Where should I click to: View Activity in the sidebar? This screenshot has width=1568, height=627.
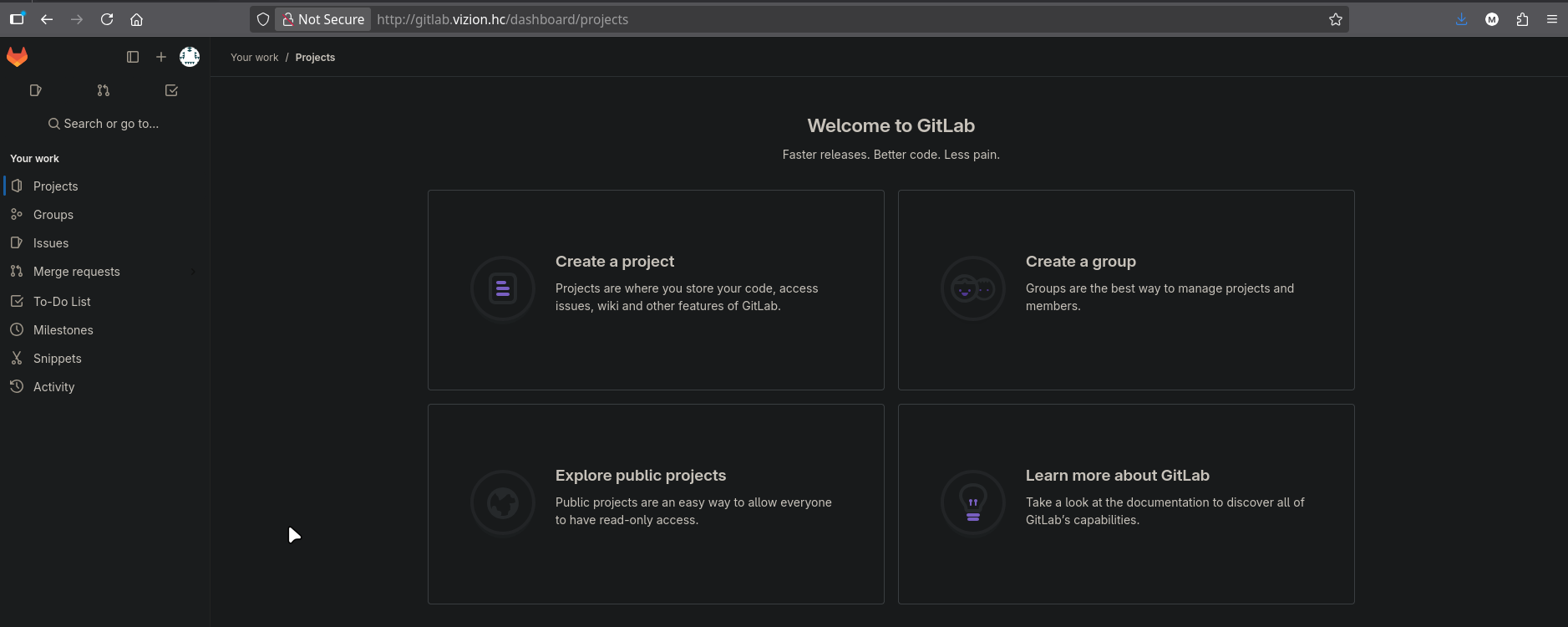click(54, 387)
